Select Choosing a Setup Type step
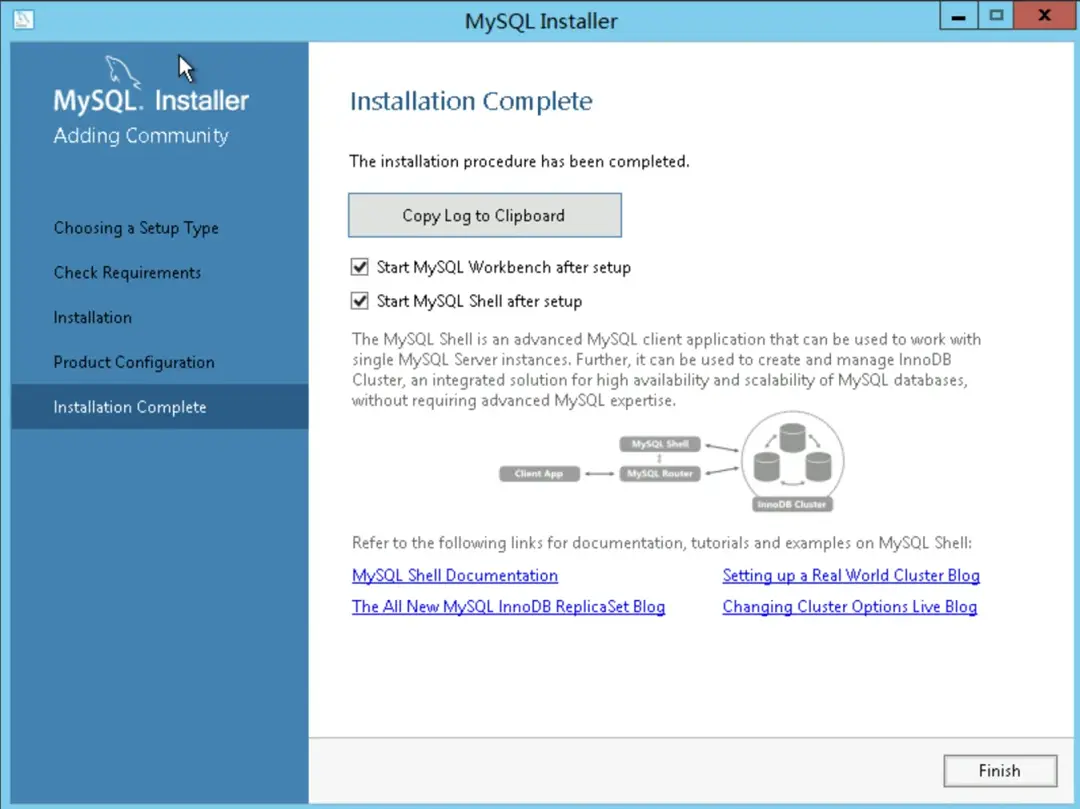1080x809 pixels. (x=136, y=228)
